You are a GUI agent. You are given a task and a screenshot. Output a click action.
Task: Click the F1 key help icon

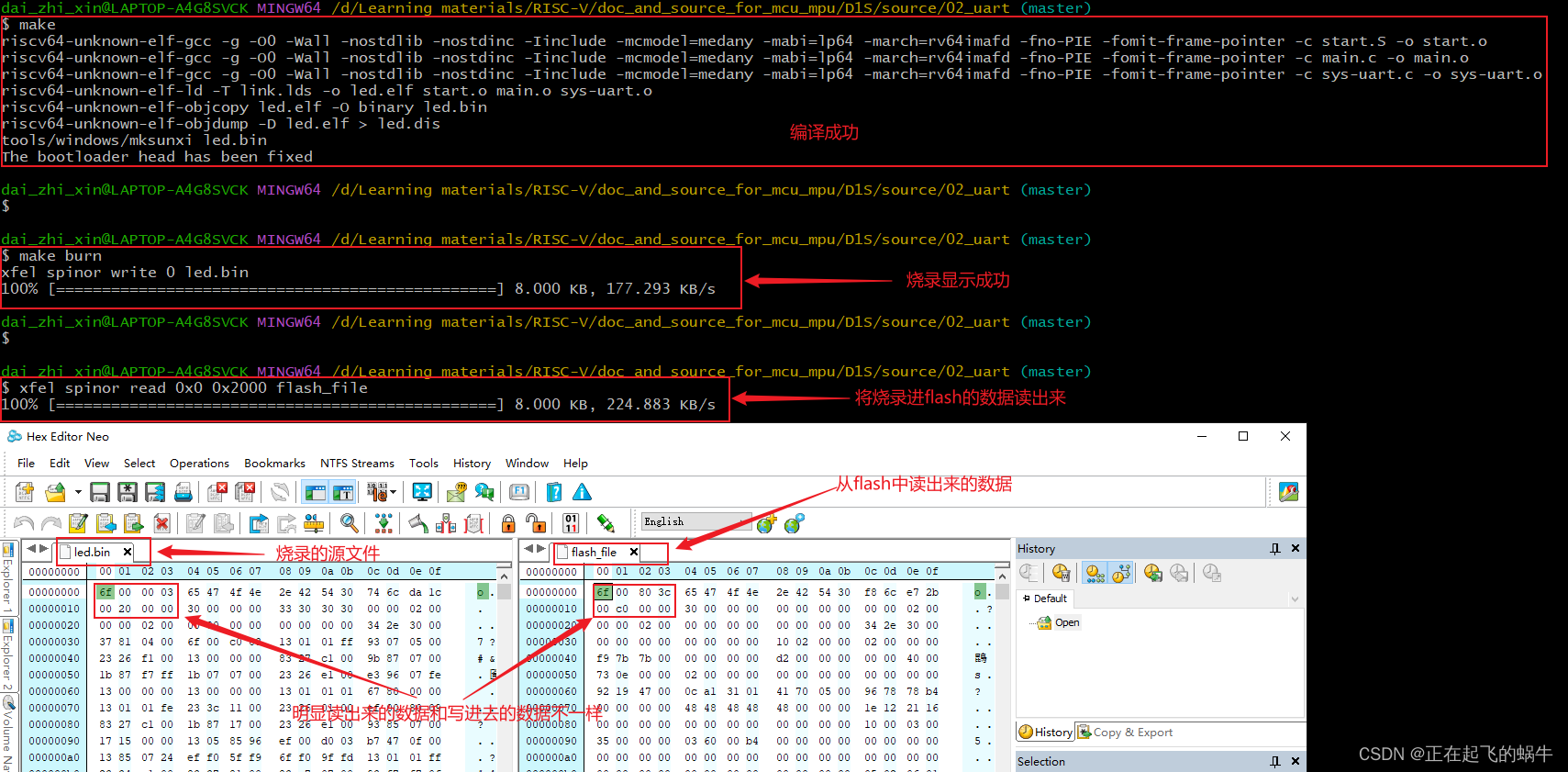pos(519,492)
